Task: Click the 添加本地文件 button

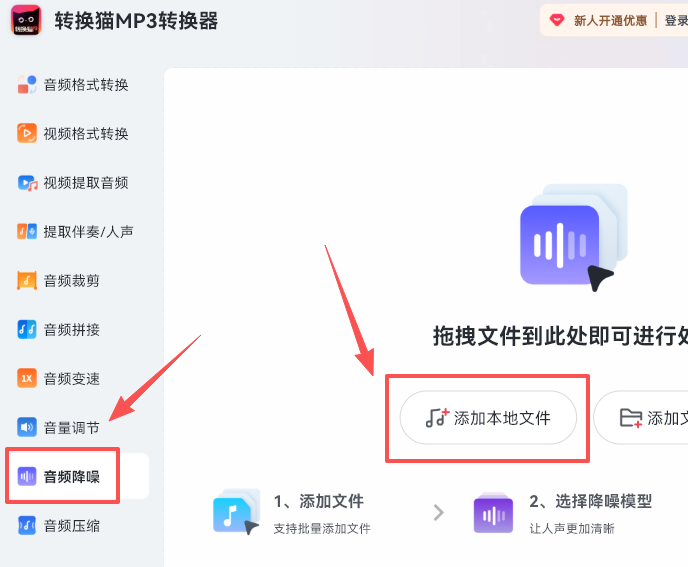Action: pos(488,418)
